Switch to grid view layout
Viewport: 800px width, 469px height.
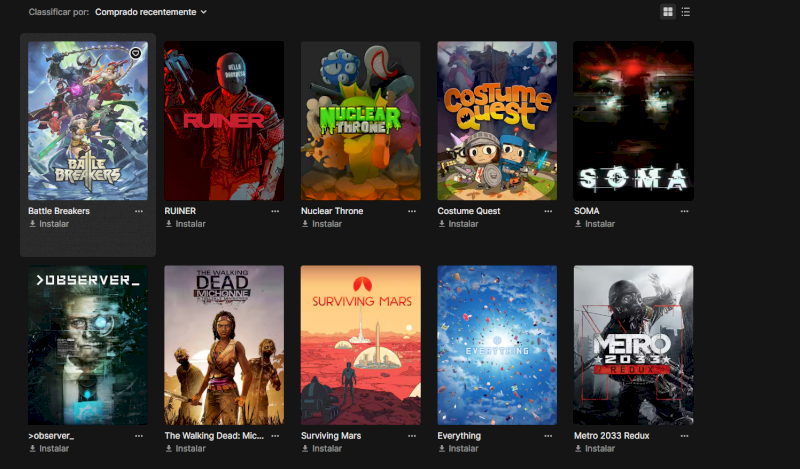tap(667, 12)
